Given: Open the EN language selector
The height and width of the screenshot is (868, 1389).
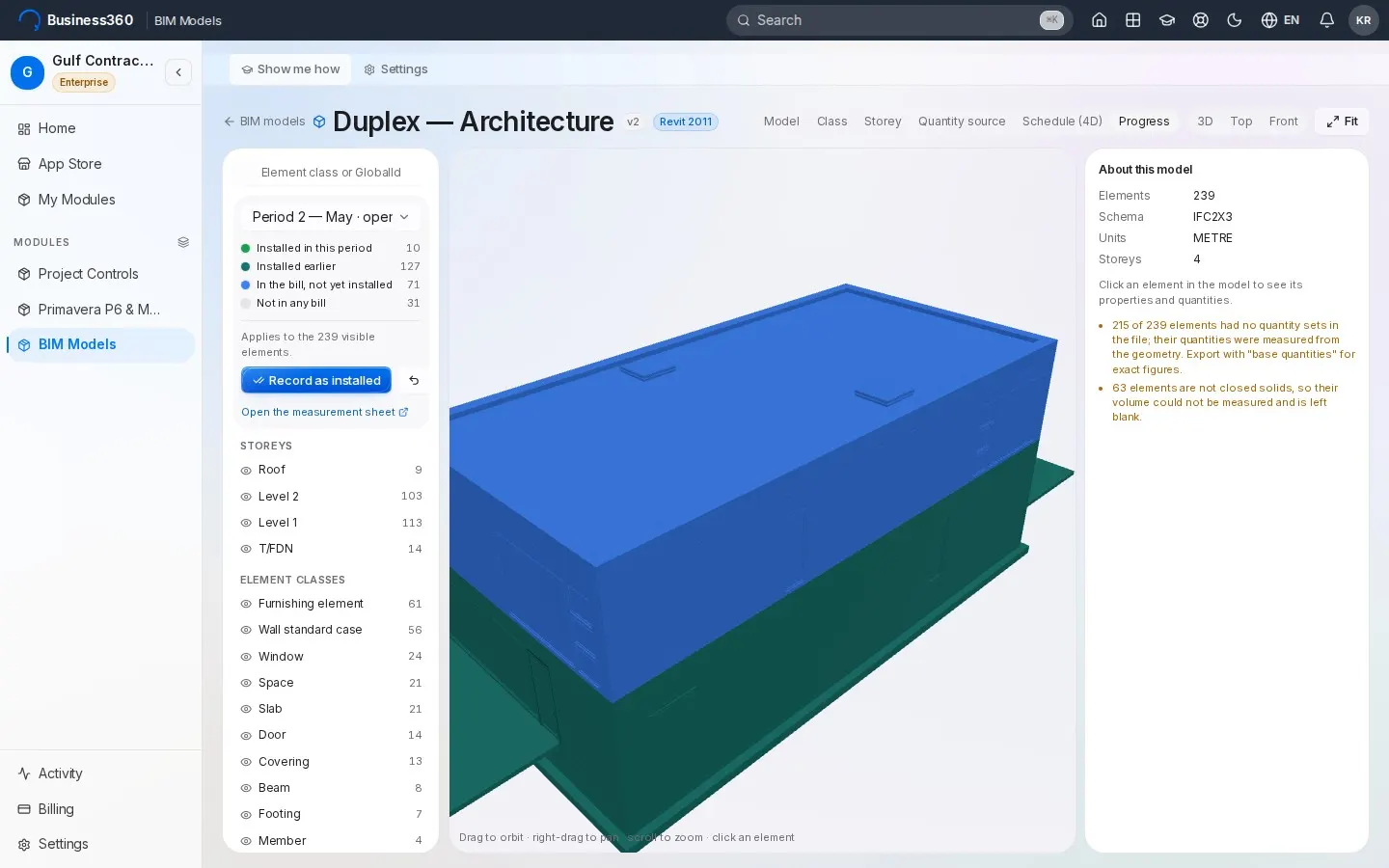Looking at the screenshot, I should 1280,20.
